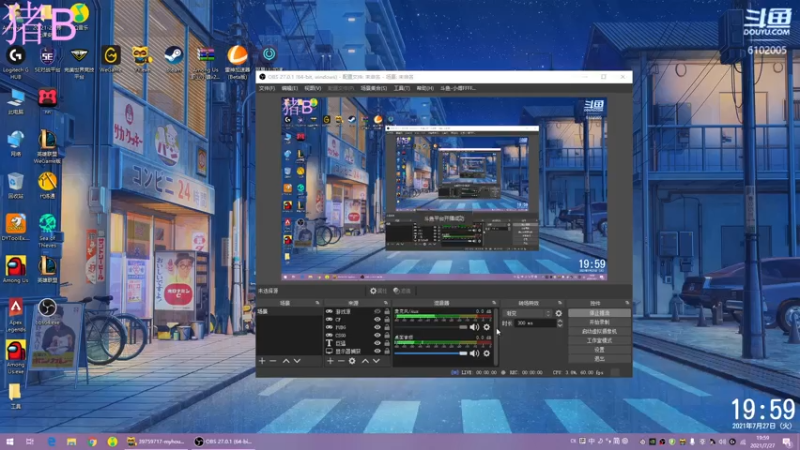Launch Sea of Thieves desktop icon
Screen dimensions: 800x450
(47, 231)
